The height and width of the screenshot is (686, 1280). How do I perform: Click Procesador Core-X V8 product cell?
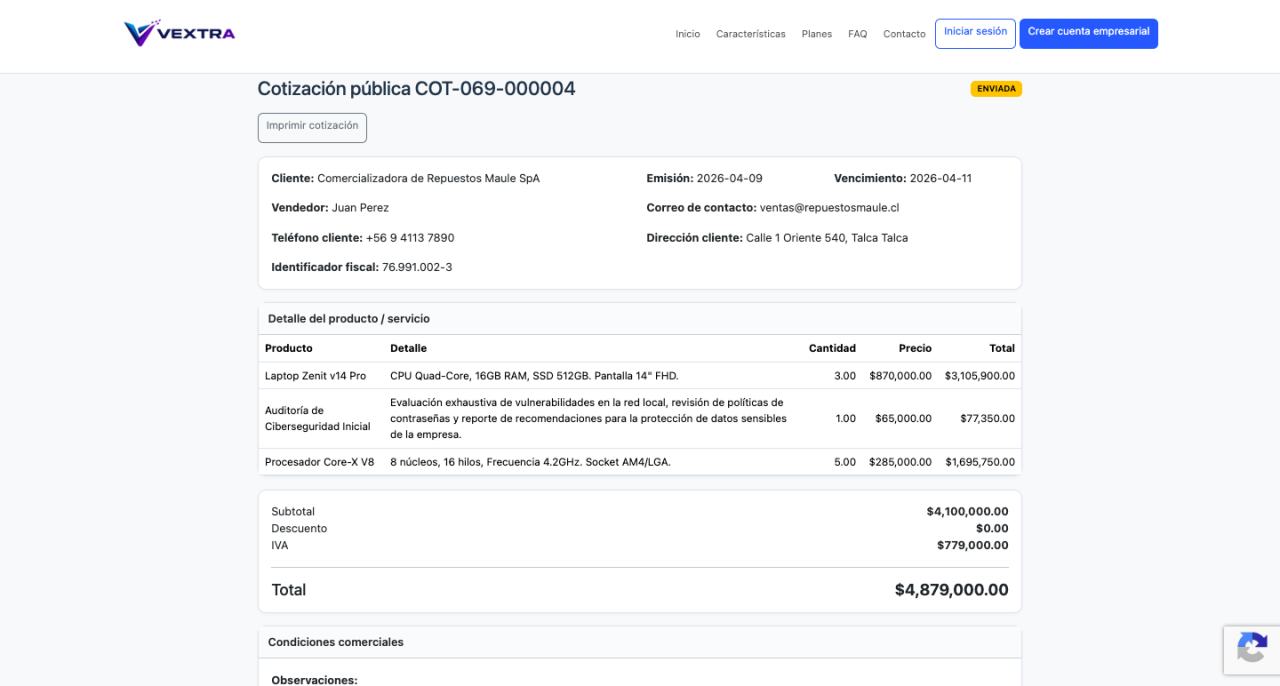pyautogui.click(x=320, y=462)
